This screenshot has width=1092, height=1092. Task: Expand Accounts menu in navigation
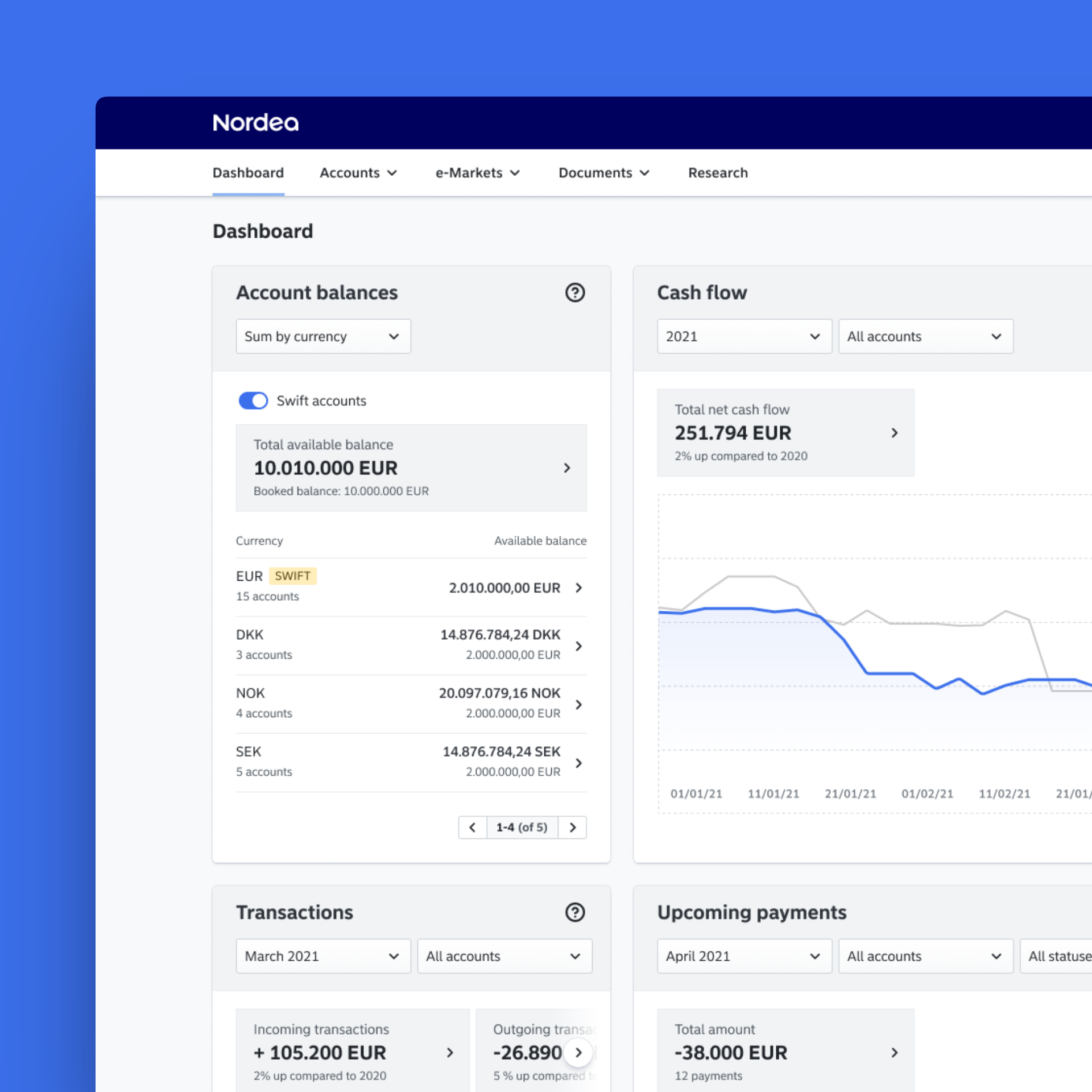358,173
